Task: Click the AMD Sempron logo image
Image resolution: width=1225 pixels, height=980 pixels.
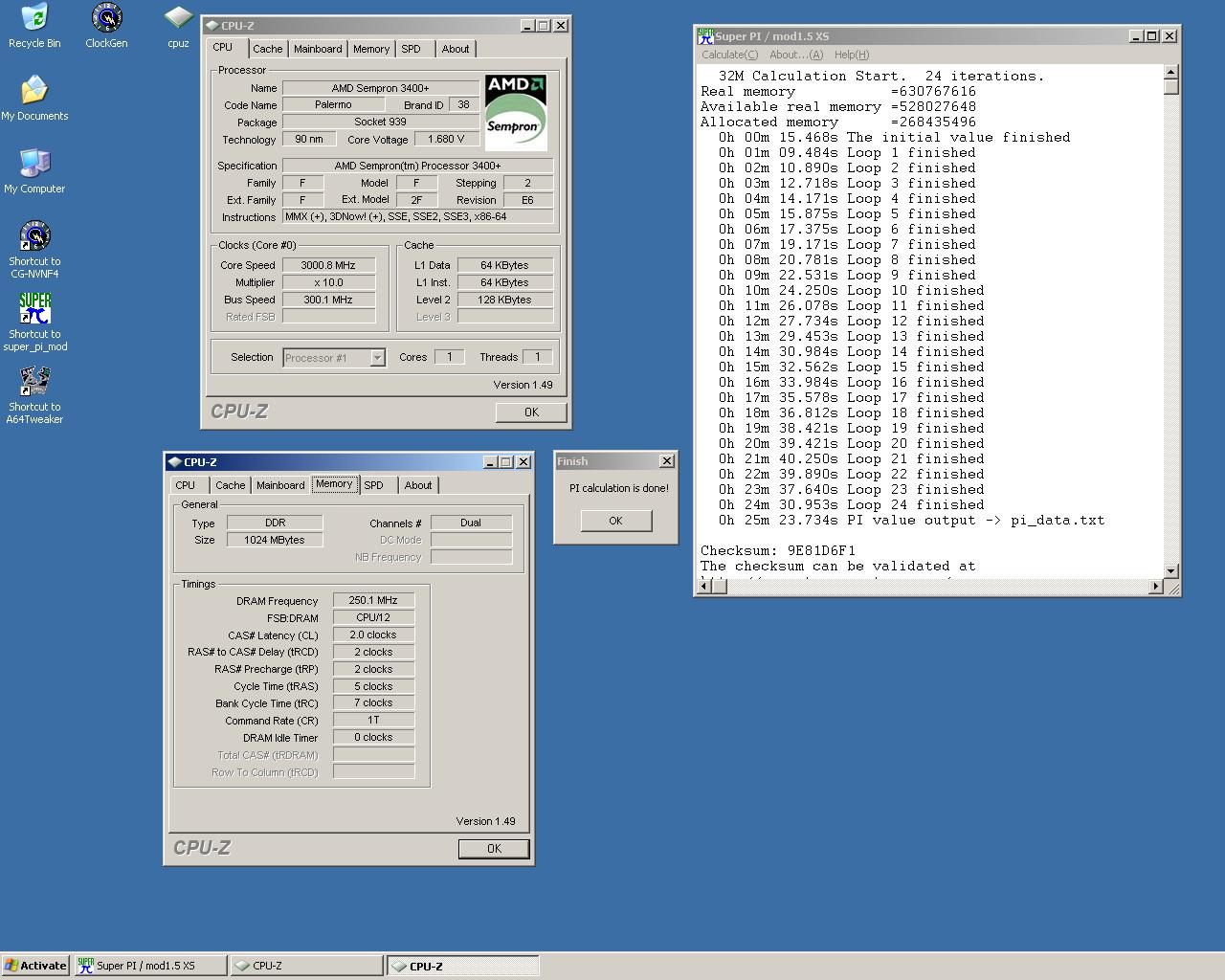Action: pos(516,112)
